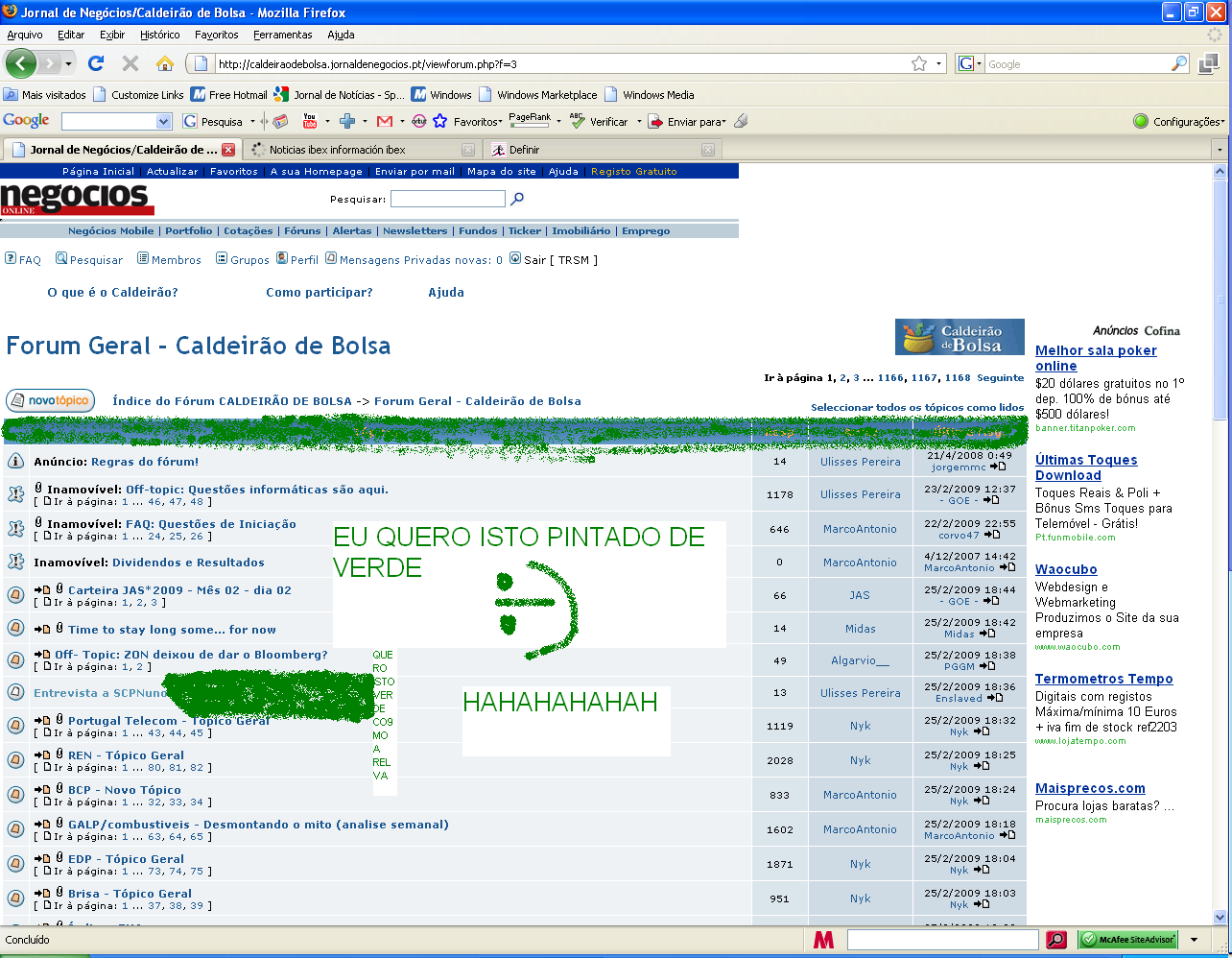Open the Windows Media bookmark

pos(650,94)
